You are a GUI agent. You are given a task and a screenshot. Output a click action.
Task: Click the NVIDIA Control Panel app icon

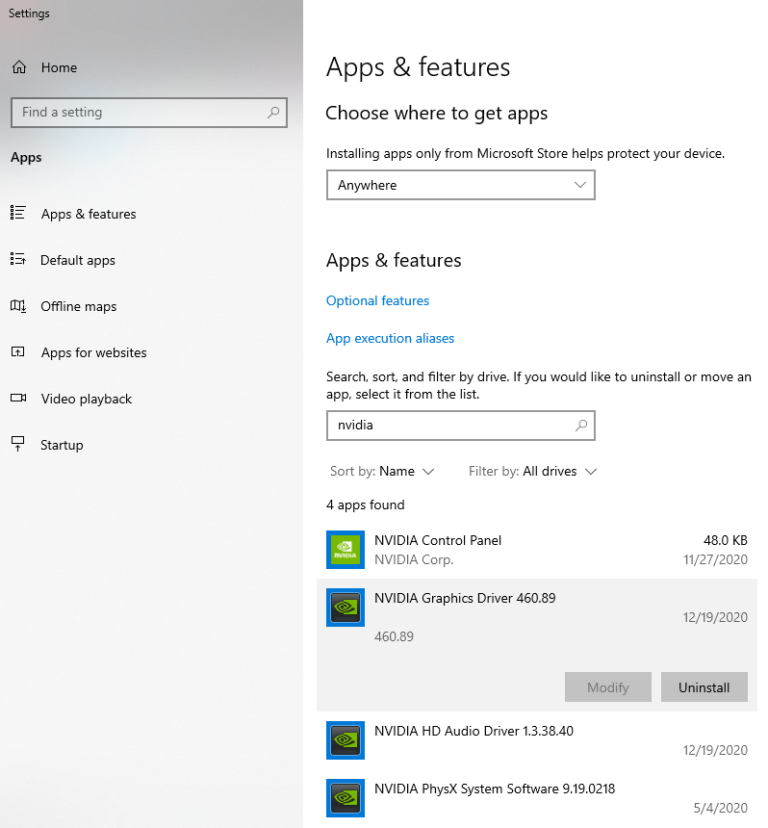tap(345, 549)
